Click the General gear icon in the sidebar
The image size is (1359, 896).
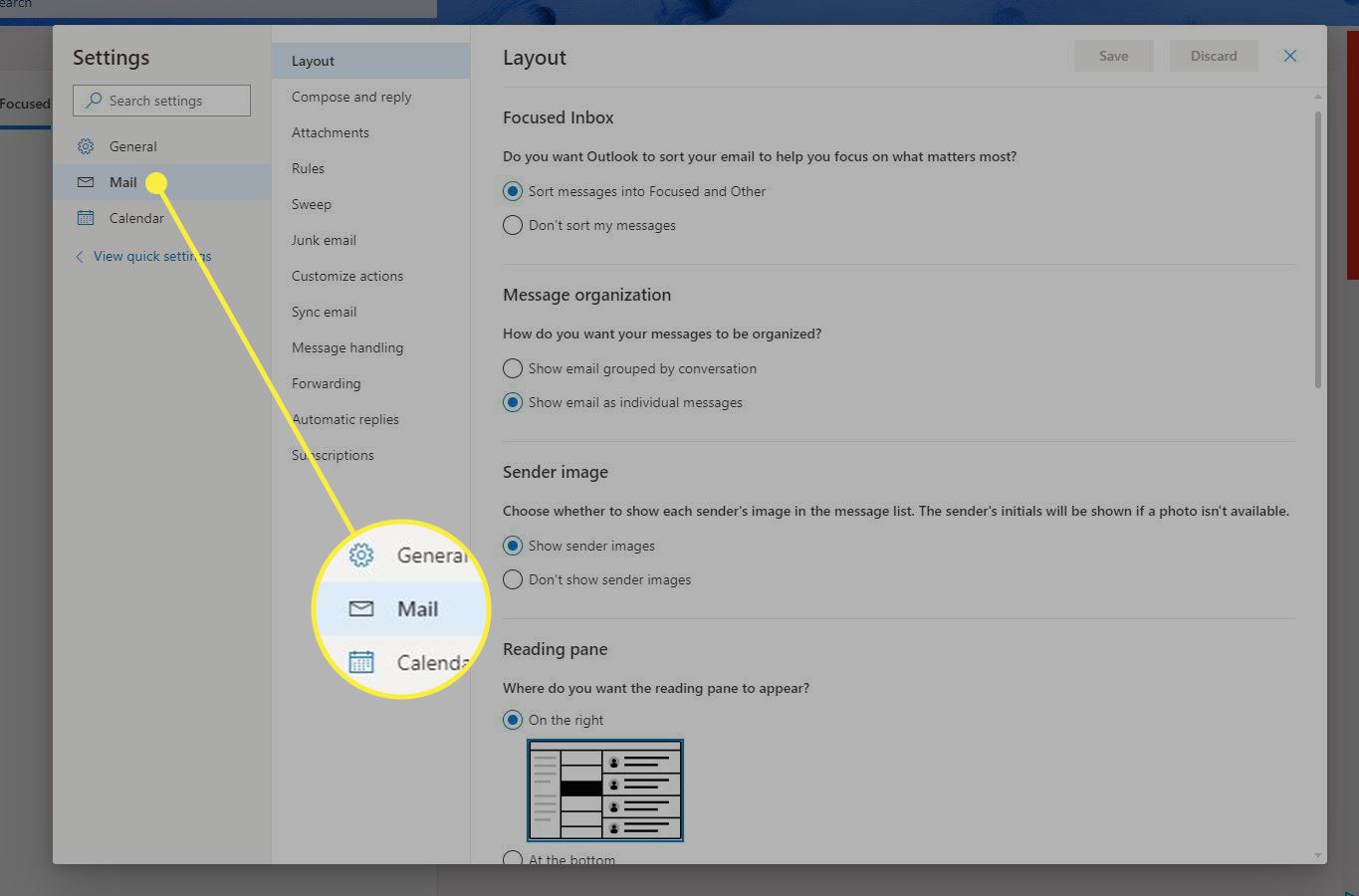[x=86, y=146]
